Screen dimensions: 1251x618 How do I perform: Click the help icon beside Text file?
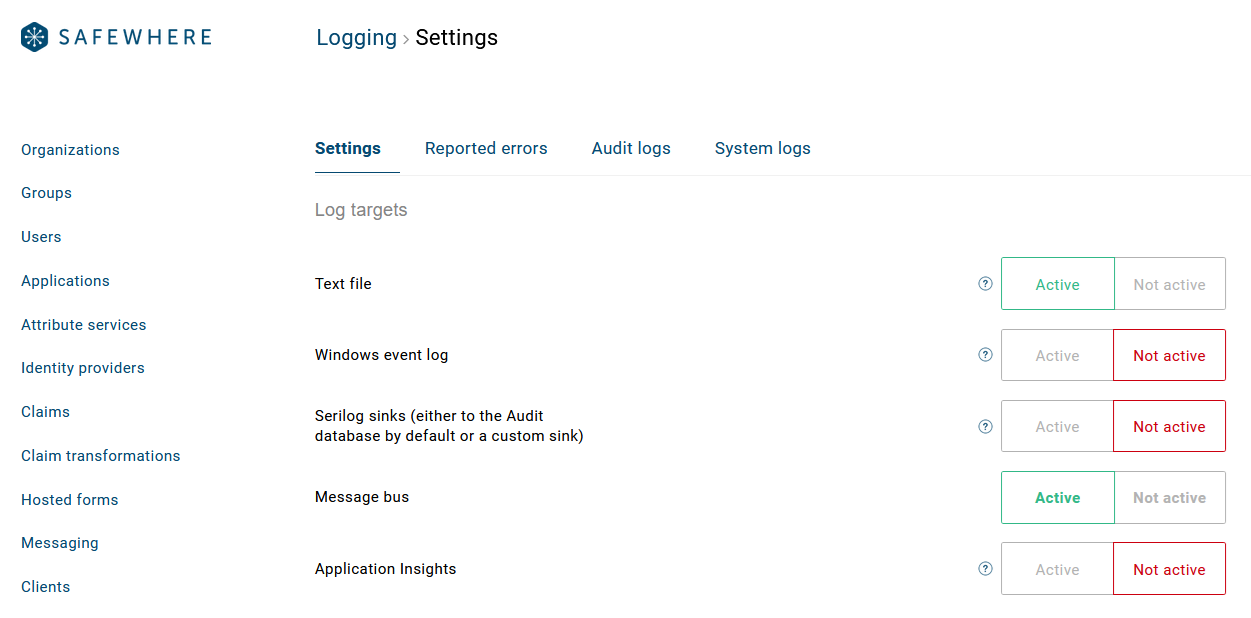pyautogui.click(x=985, y=284)
